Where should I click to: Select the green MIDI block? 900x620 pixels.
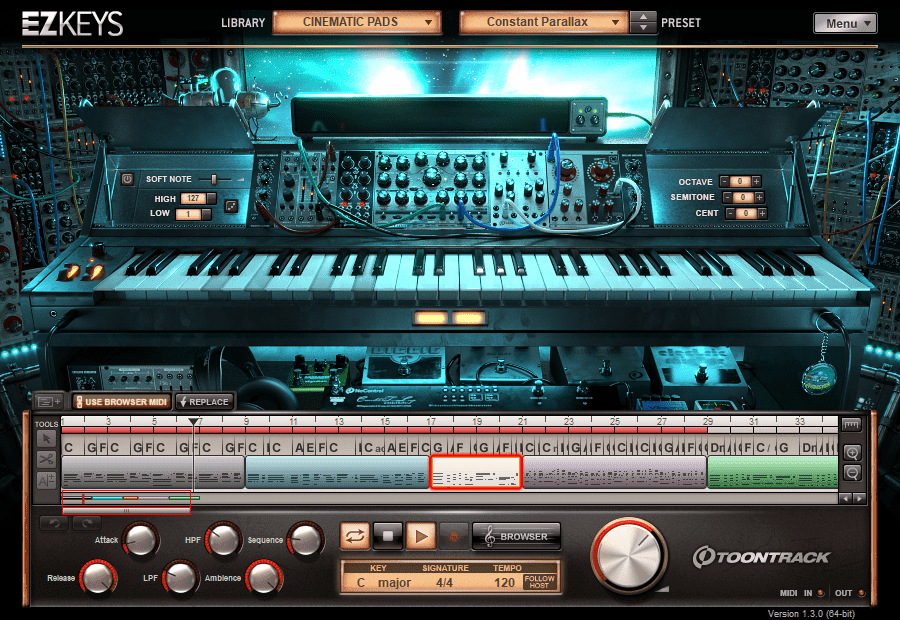click(x=773, y=472)
